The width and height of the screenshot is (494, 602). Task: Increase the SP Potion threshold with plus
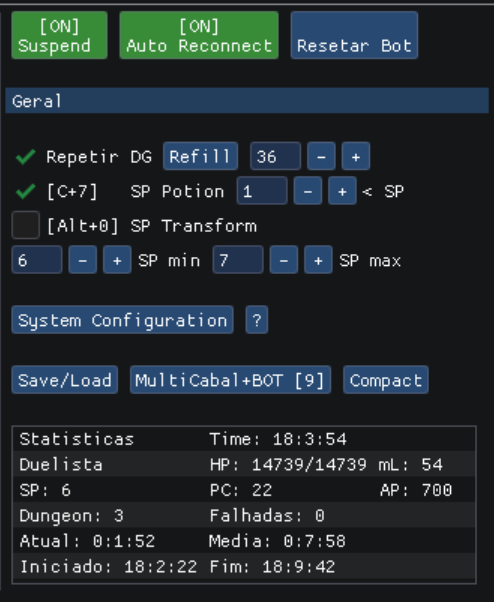coord(342,191)
